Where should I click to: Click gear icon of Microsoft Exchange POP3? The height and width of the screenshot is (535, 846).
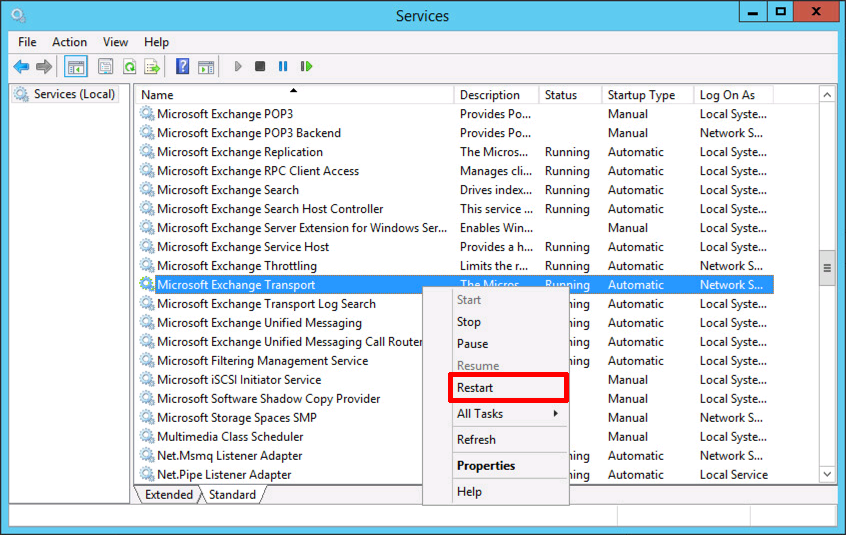point(146,113)
